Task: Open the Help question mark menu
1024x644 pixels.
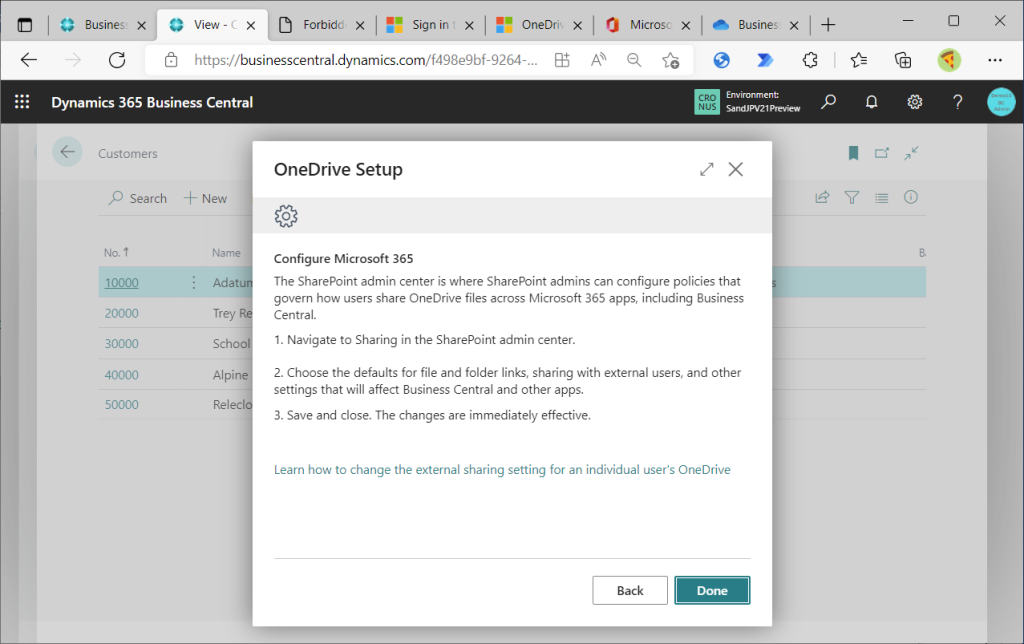Action: 957,102
